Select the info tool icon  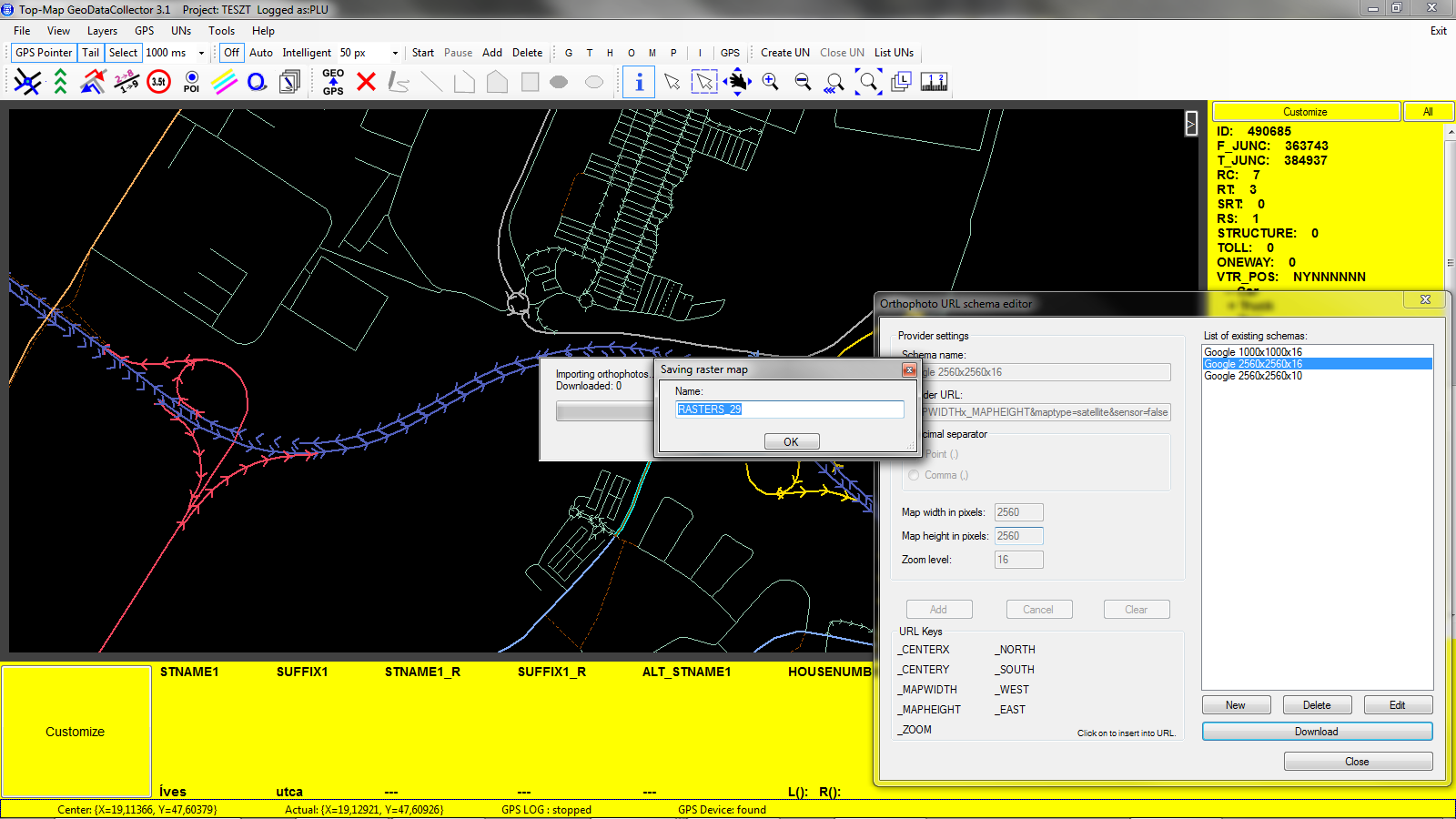click(x=639, y=82)
